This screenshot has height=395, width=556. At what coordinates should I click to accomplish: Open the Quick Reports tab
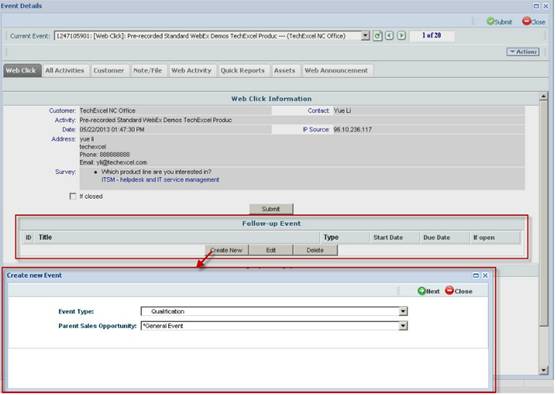pos(243,71)
